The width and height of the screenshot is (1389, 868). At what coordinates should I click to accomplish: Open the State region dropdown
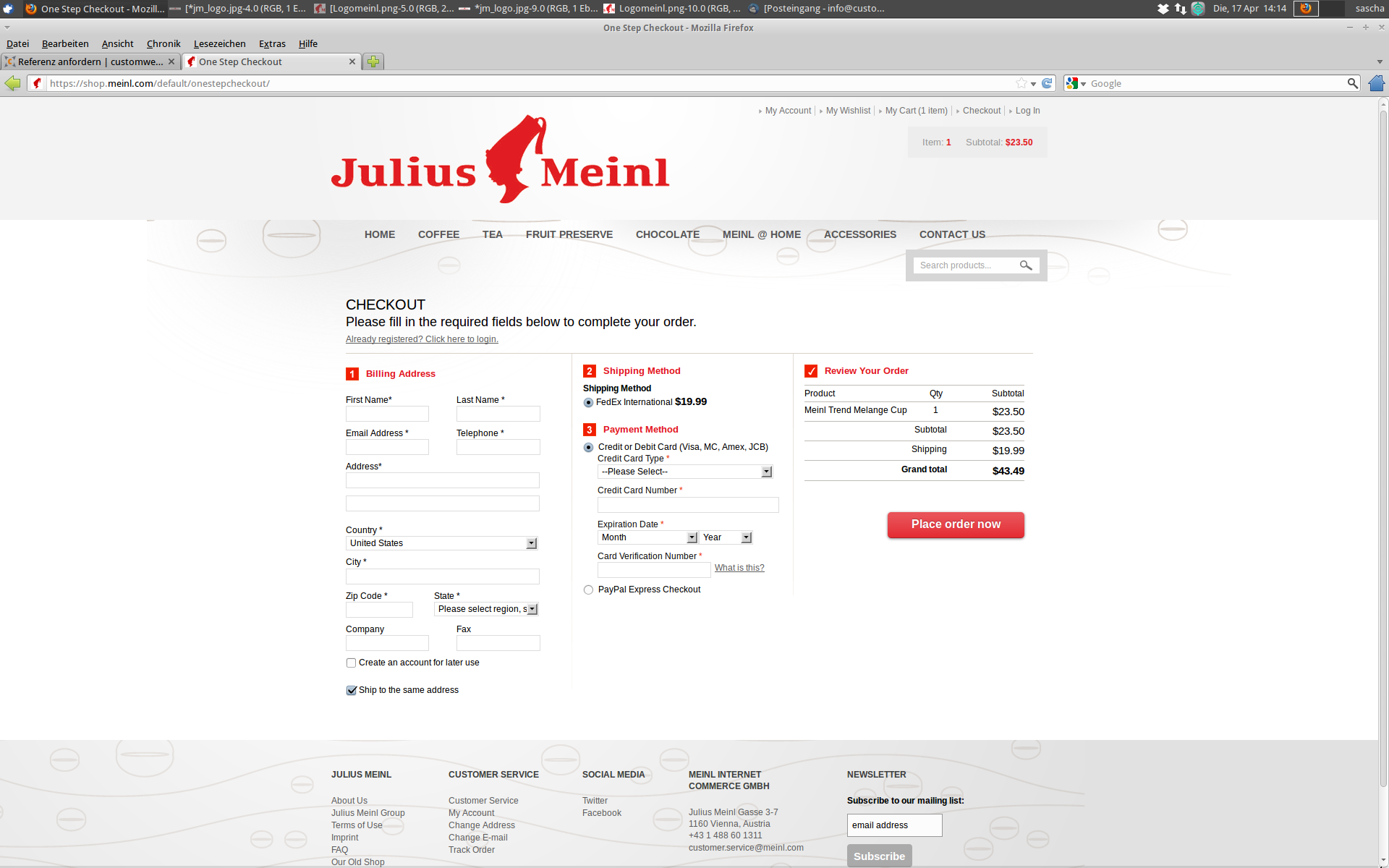[486, 609]
